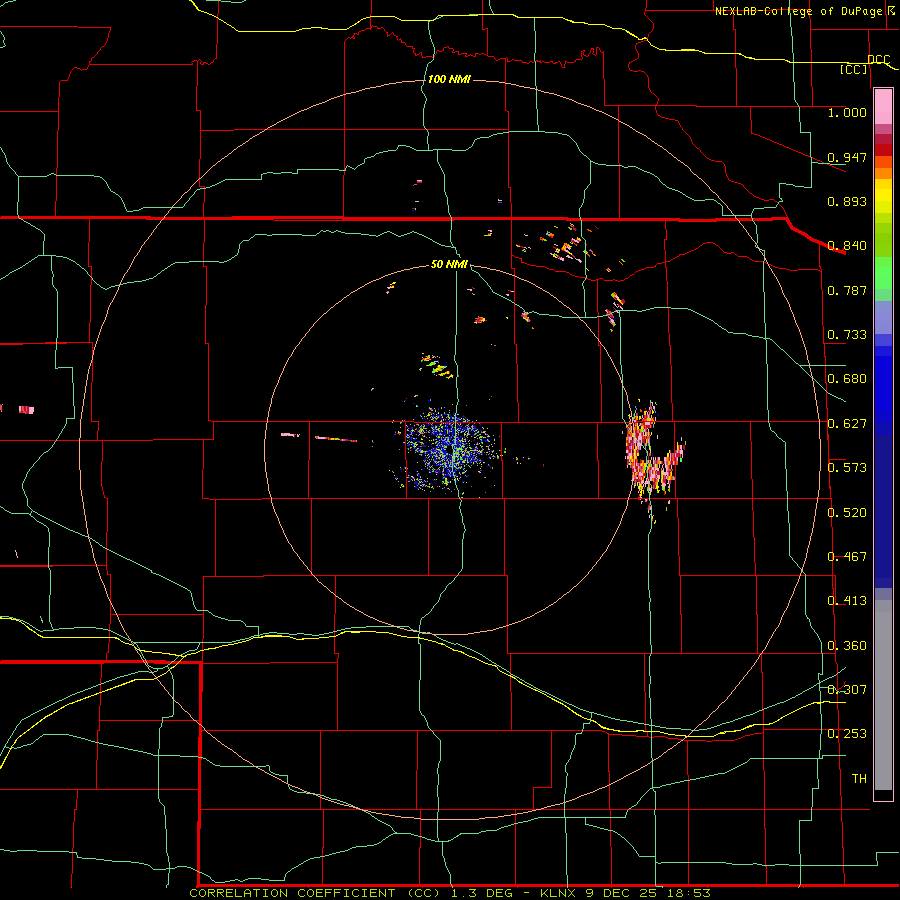Screen dimensions: 900x900
Task: Click the 0.680 scale value
Action: point(847,379)
